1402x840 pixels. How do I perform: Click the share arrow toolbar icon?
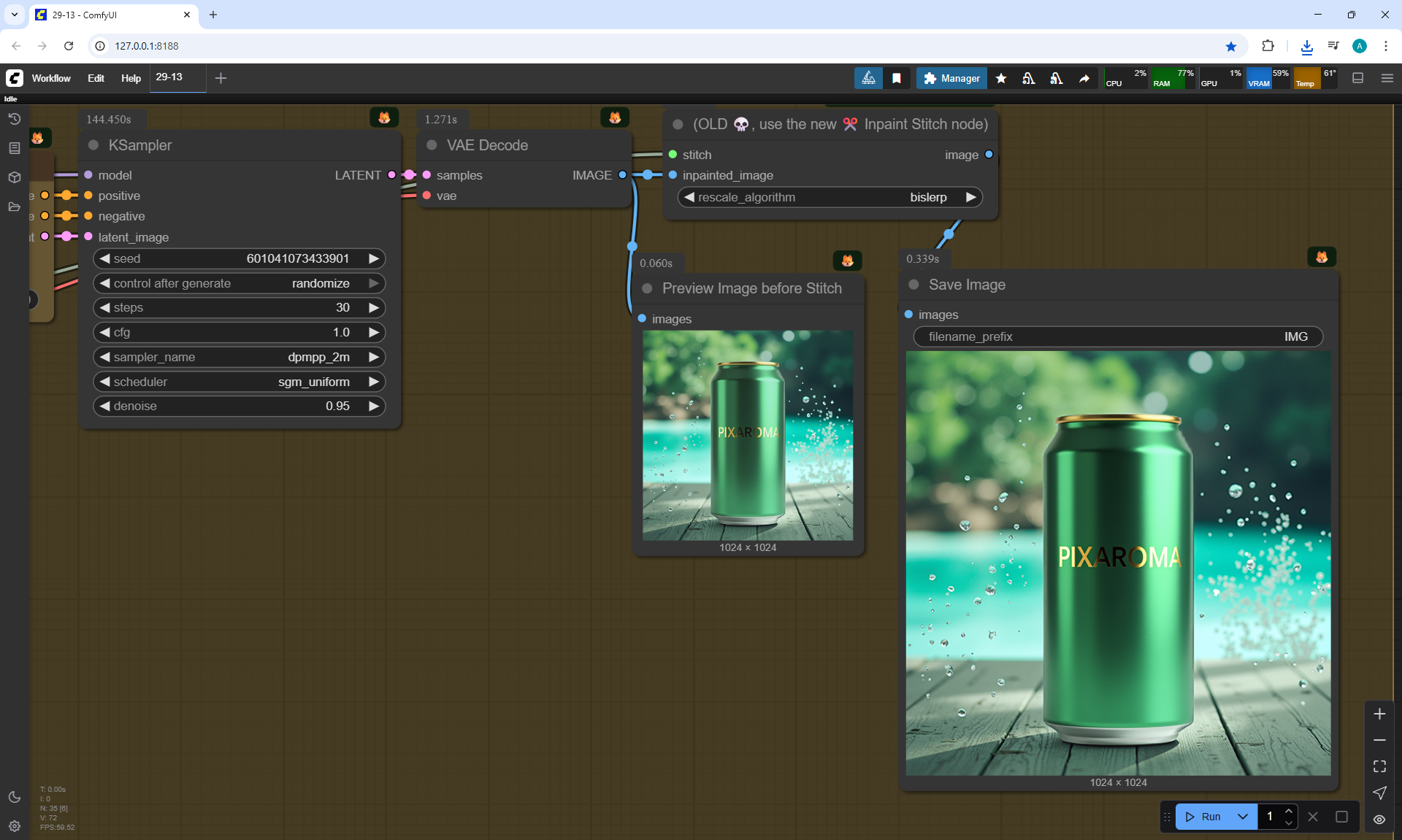point(1084,78)
